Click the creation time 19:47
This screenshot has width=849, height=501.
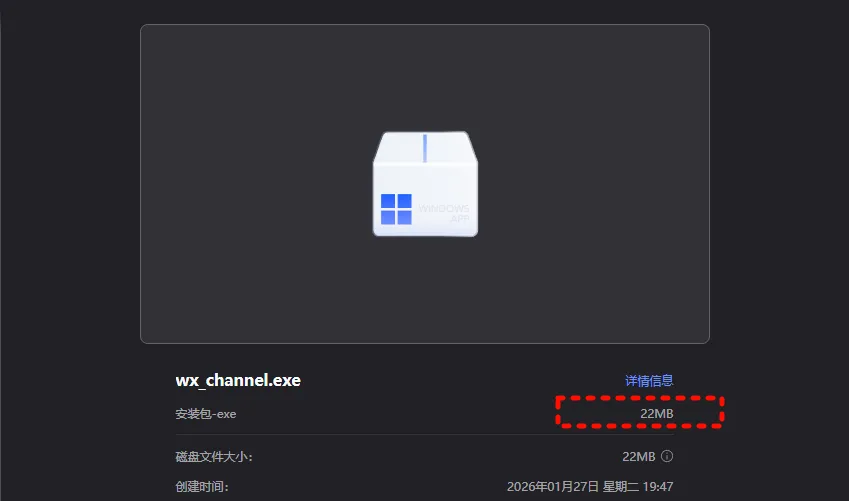click(x=657, y=486)
